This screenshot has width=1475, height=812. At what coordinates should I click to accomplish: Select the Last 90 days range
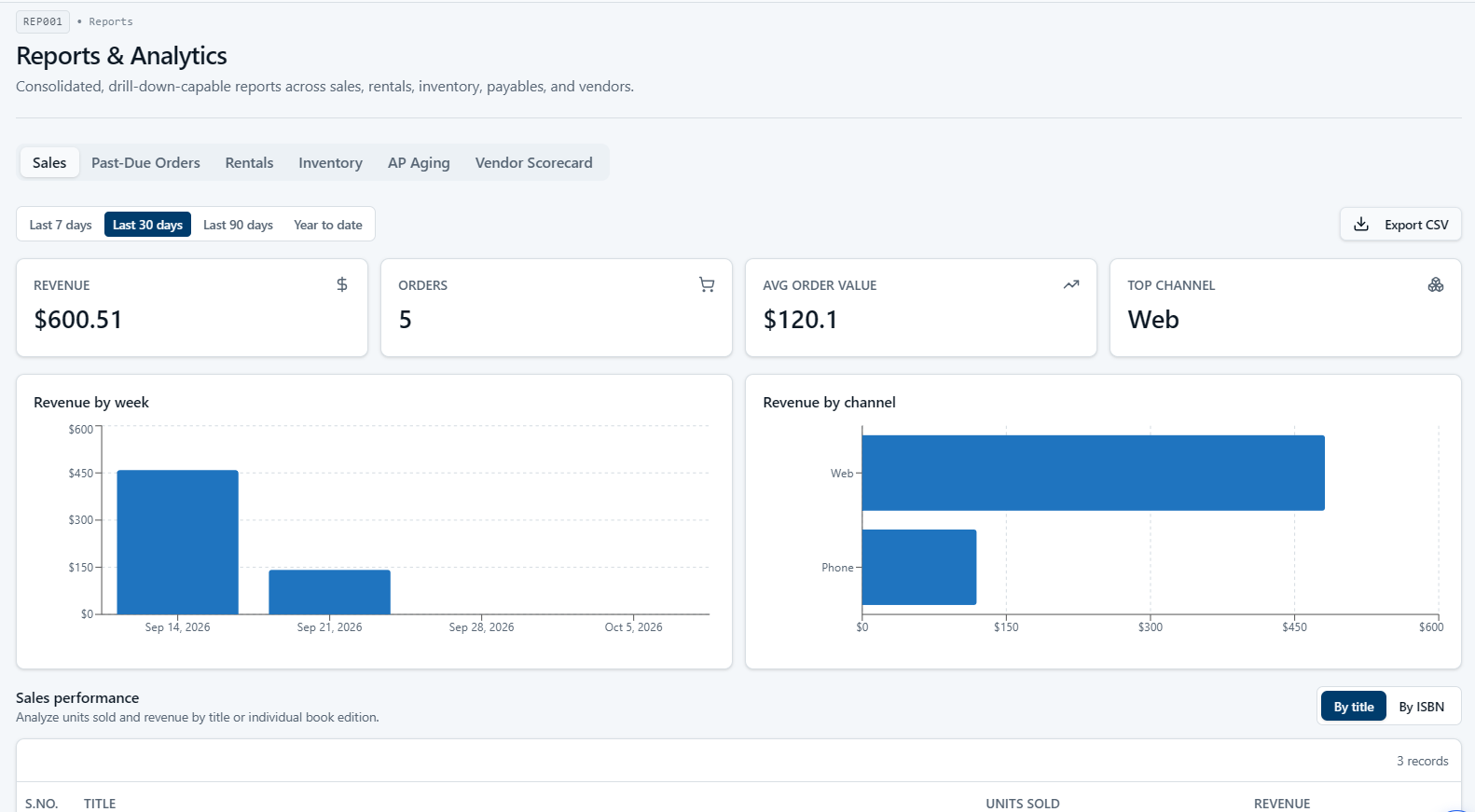click(x=238, y=225)
